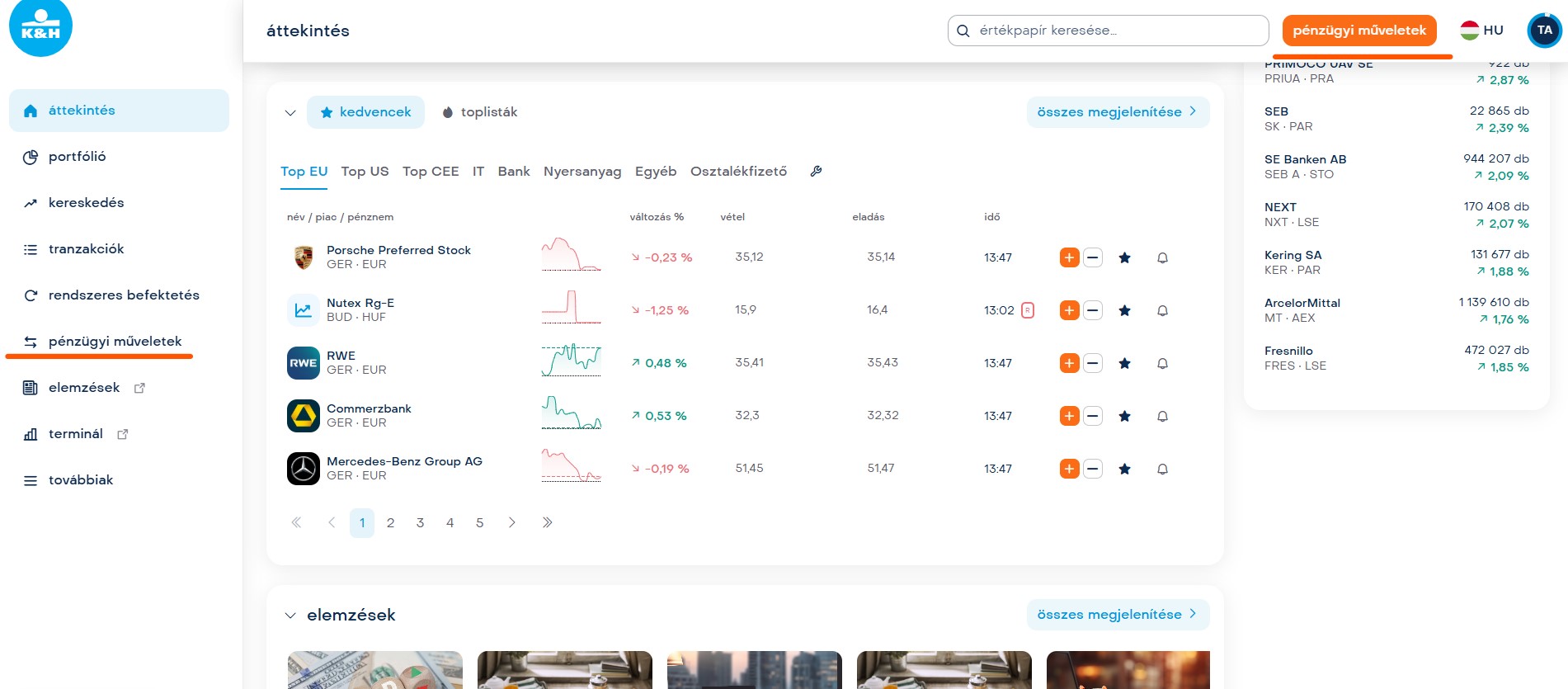Open the HU language selector
The image size is (1568, 689).
pos(1481,31)
